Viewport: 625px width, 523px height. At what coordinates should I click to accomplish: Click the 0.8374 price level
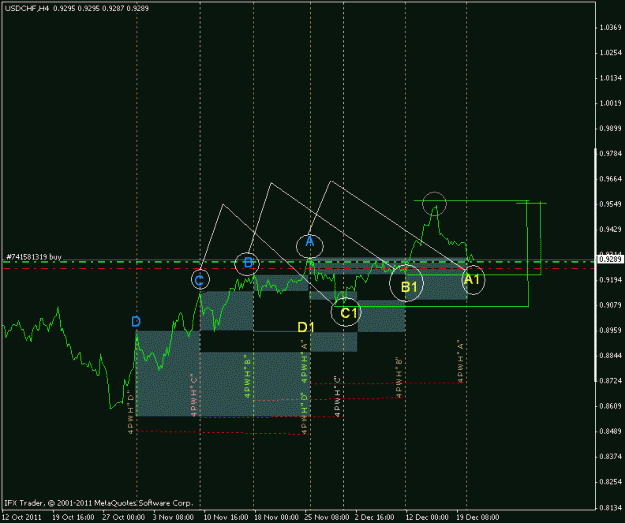610,457
